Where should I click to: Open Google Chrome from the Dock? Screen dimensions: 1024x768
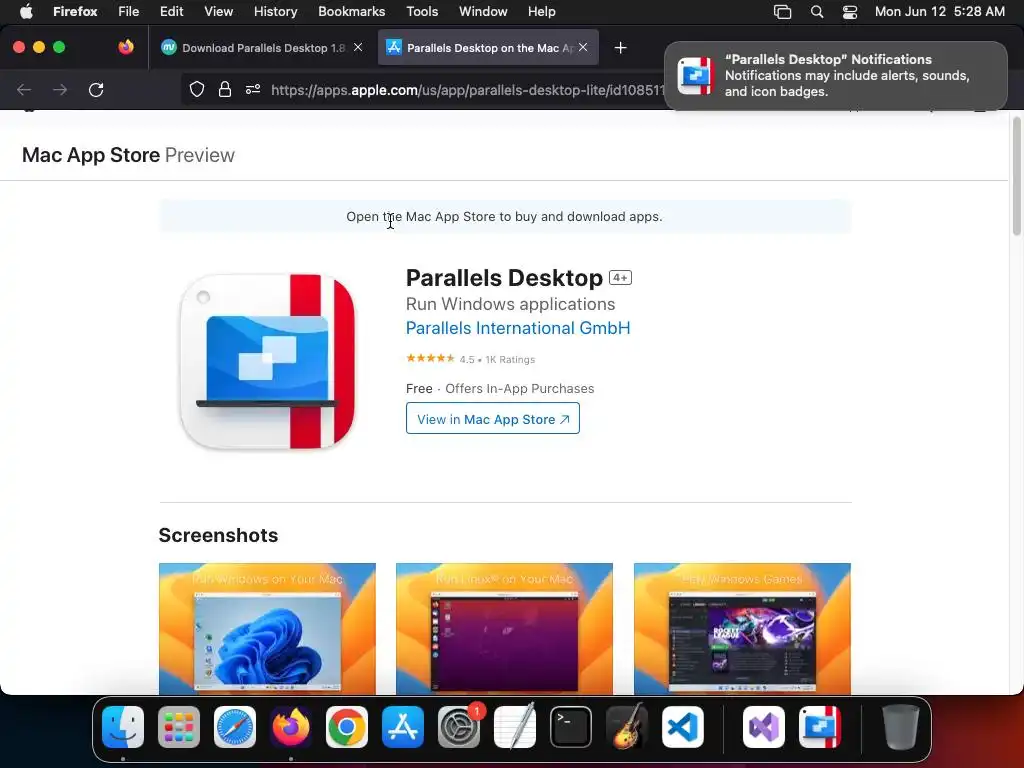click(x=347, y=727)
